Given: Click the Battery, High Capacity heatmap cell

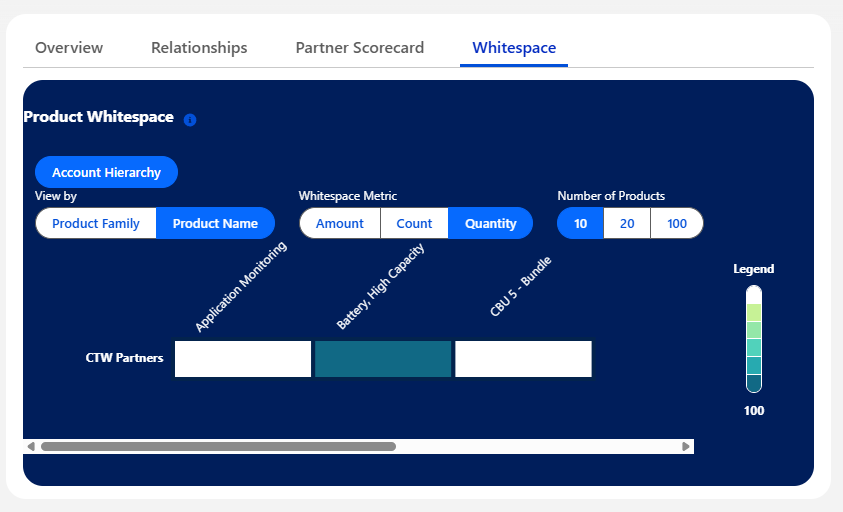Looking at the screenshot, I should 383,359.
